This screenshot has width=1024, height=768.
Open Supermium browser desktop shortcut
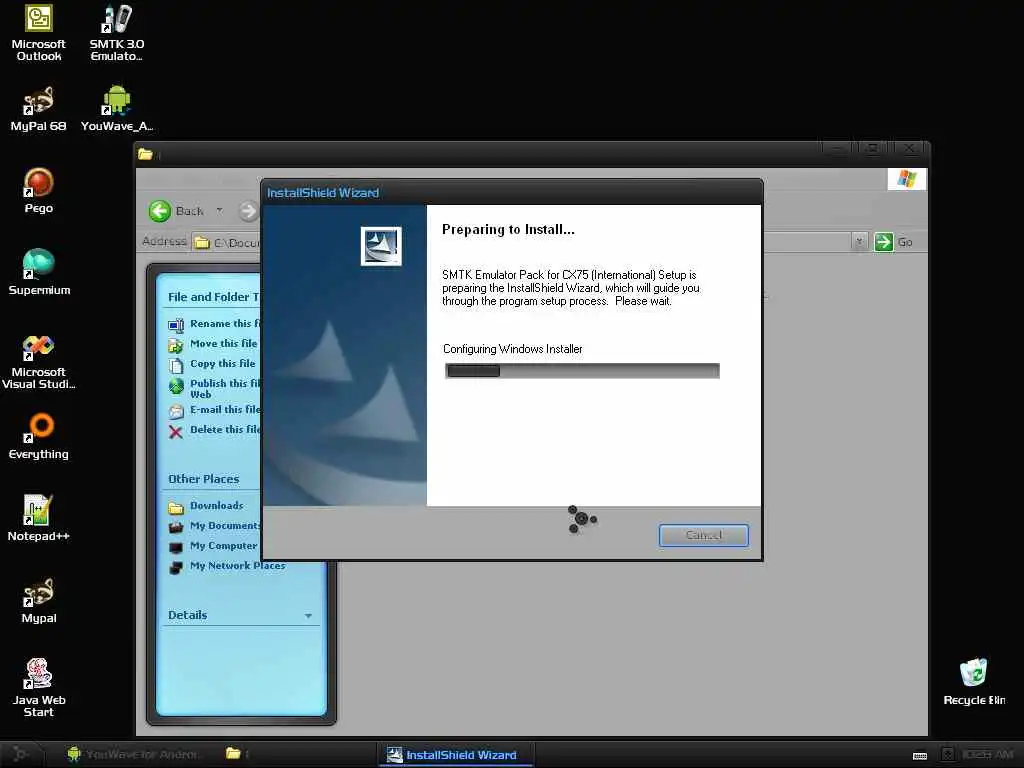[39, 272]
